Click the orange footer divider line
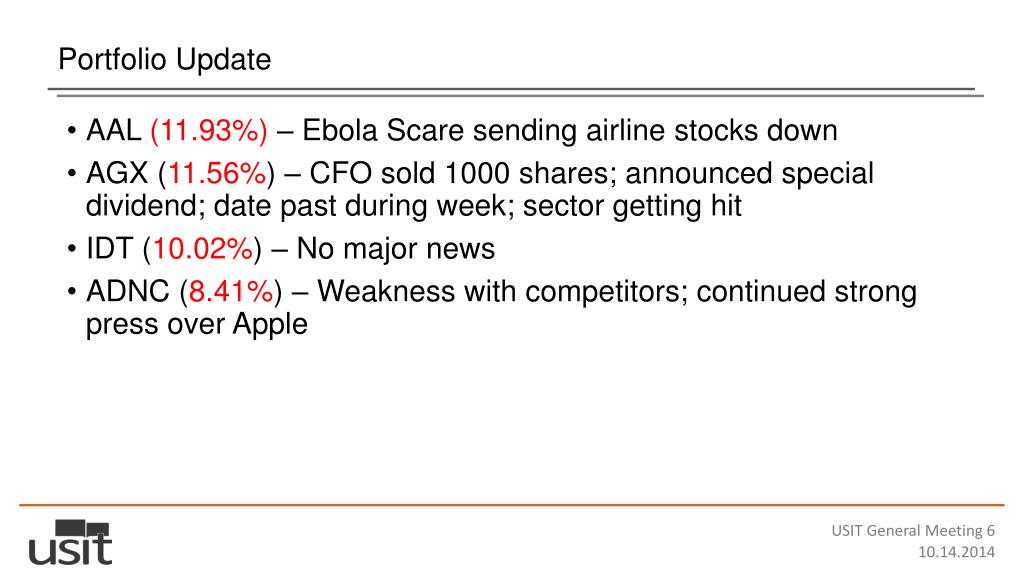 pos(512,505)
